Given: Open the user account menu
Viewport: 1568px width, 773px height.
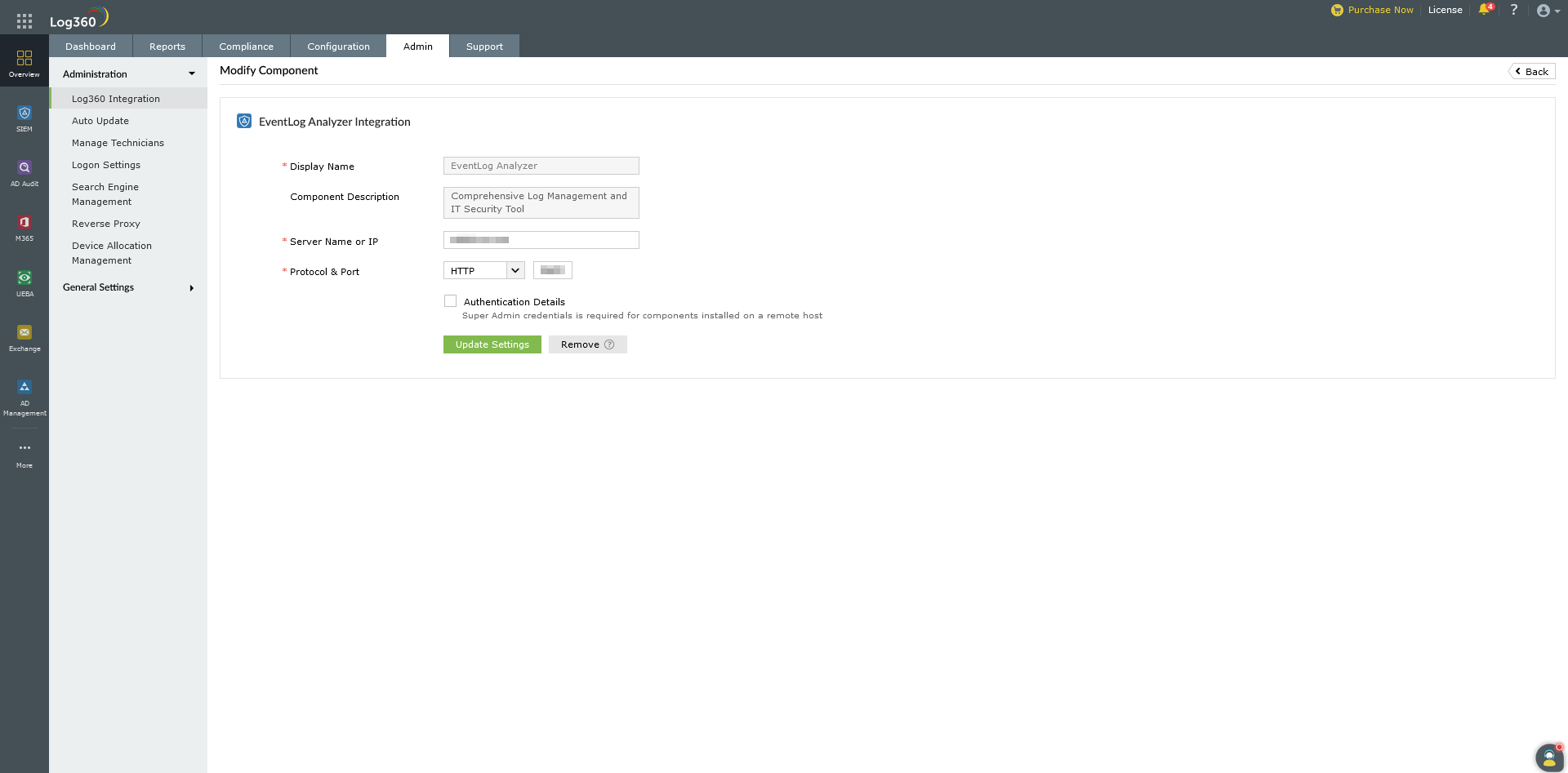Looking at the screenshot, I should click(1548, 11).
